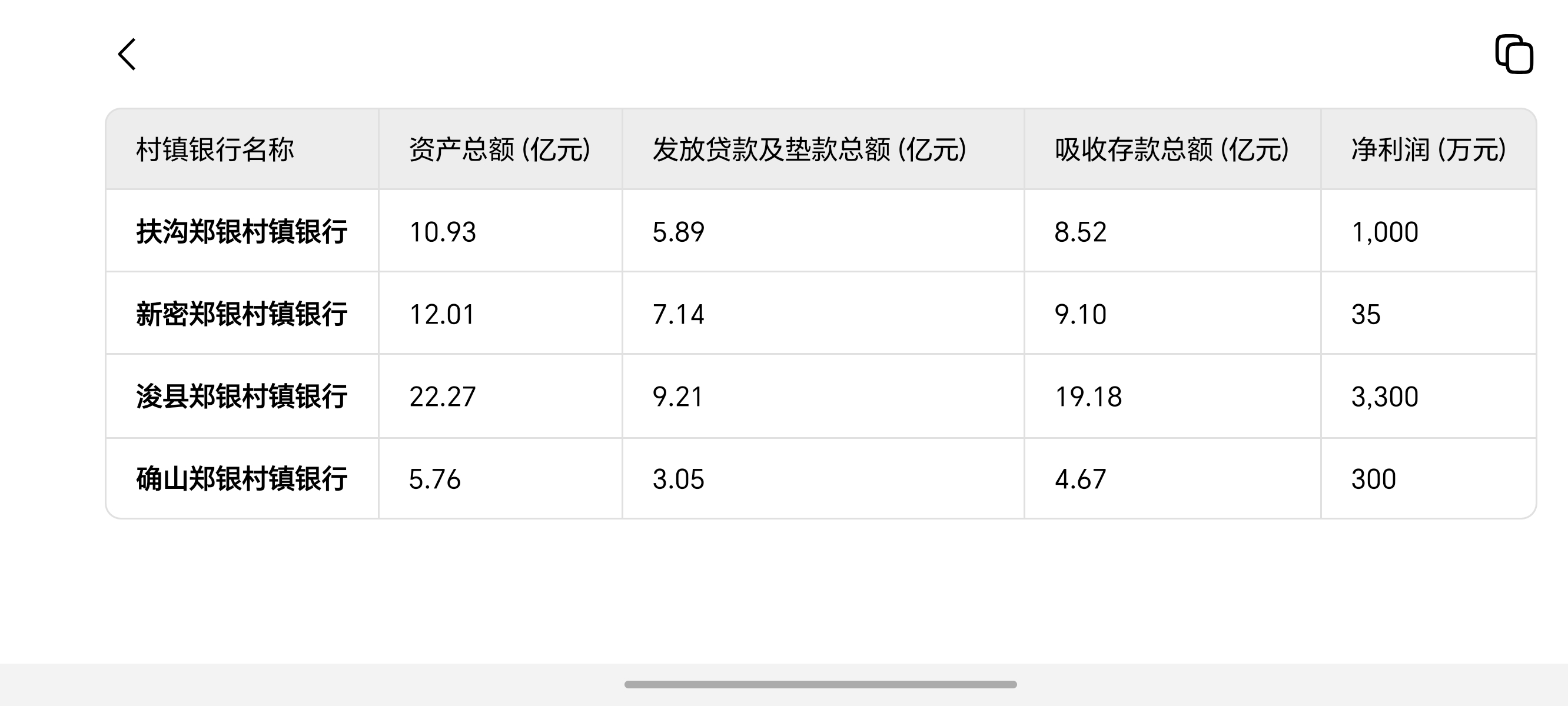
Task: Click the 35 net profit cell
Action: tap(1366, 314)
